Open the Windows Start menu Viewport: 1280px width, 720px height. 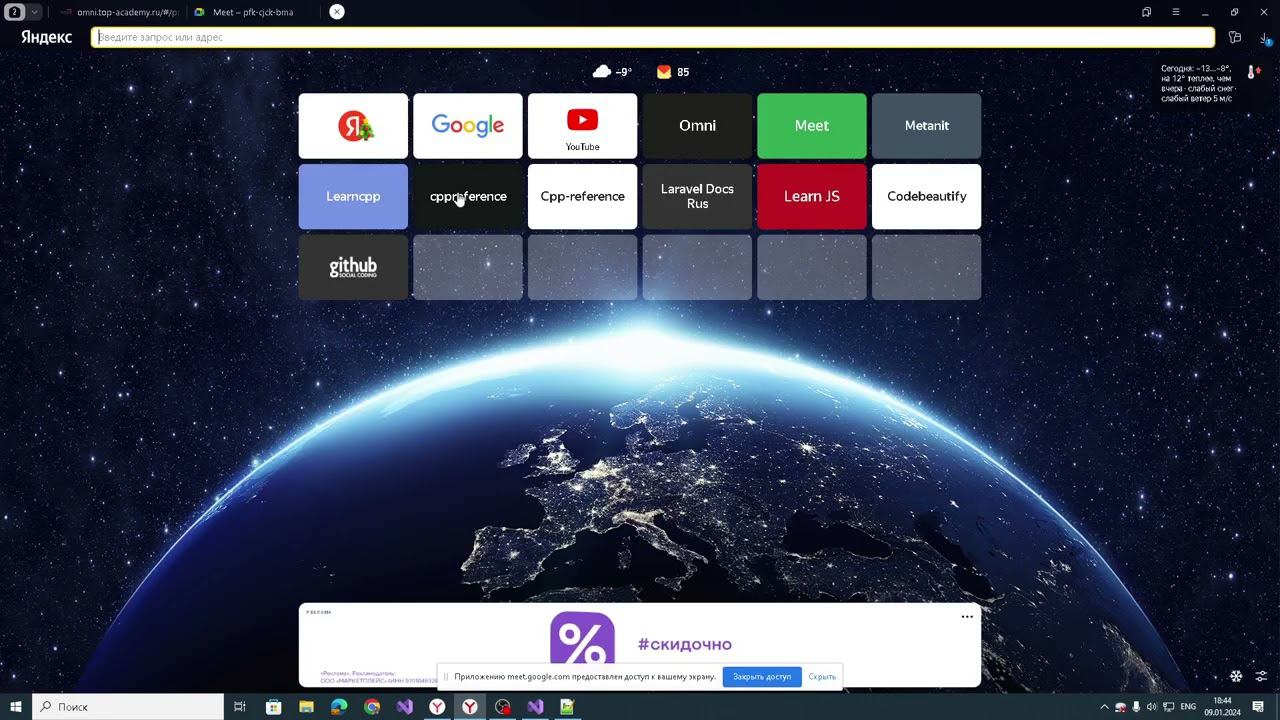pyautogui.click(x=16, y=707)
